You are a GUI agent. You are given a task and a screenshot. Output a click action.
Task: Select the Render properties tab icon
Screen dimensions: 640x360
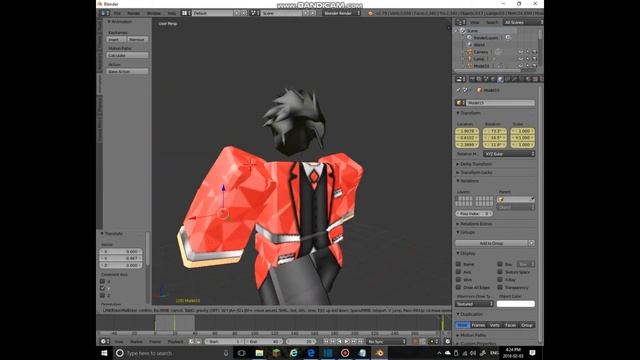pos(472,79)
